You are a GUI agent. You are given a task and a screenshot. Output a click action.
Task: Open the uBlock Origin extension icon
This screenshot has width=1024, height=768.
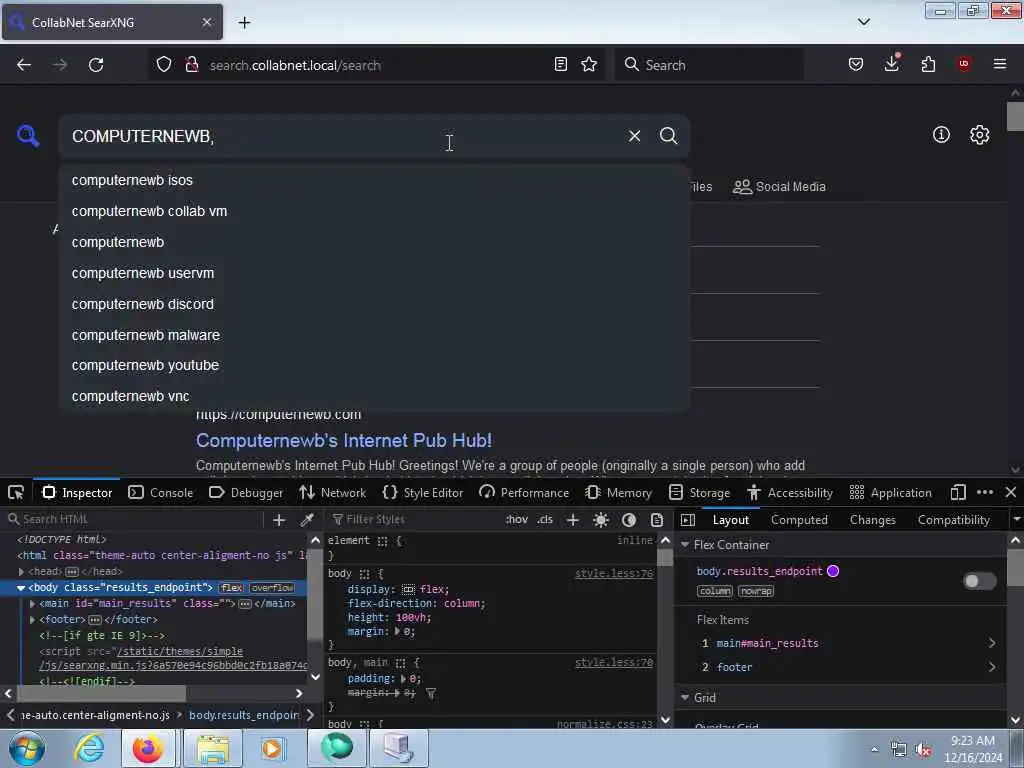[964, 64]
